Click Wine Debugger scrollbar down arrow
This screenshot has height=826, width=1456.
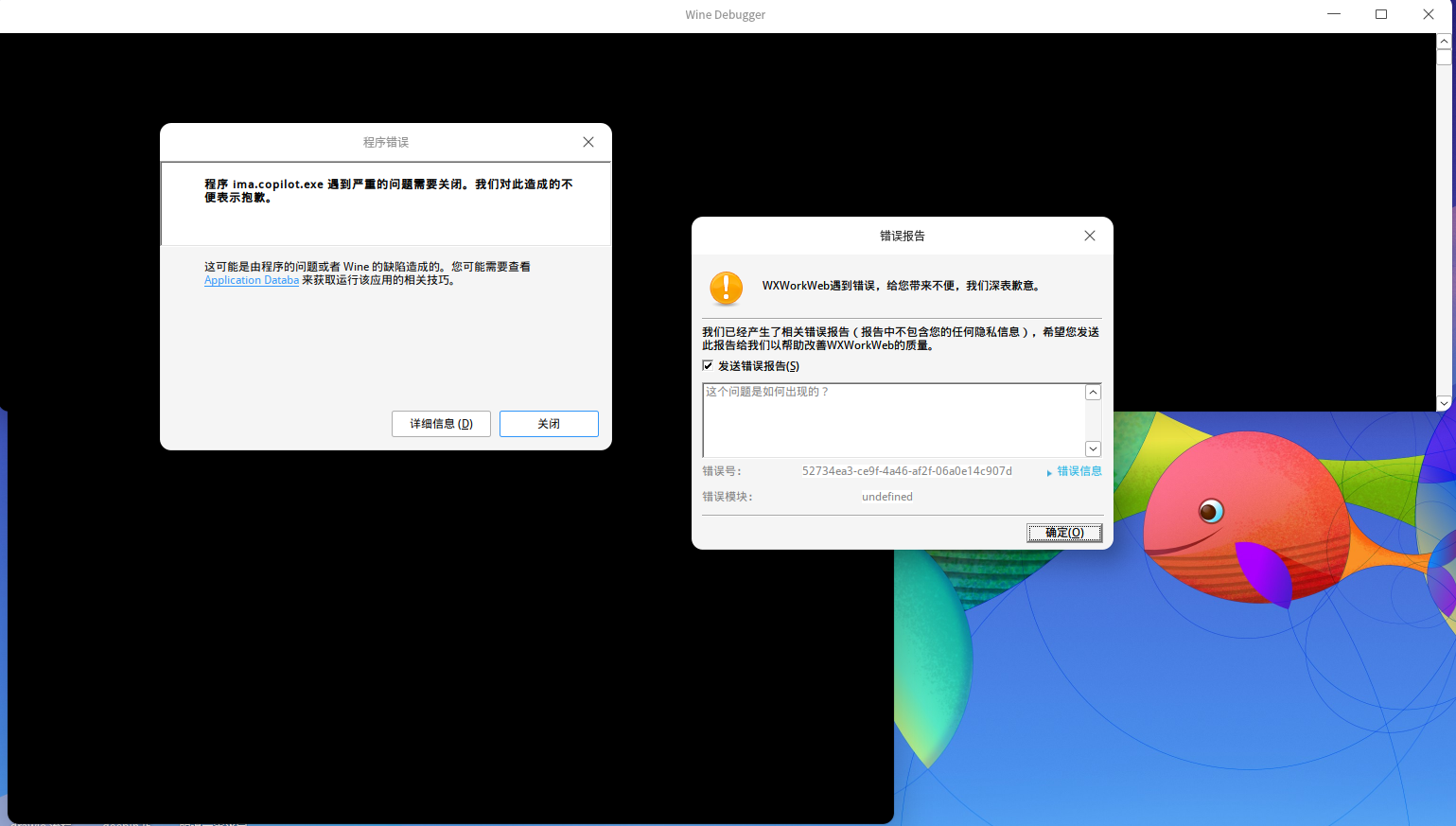[1444, 403]
